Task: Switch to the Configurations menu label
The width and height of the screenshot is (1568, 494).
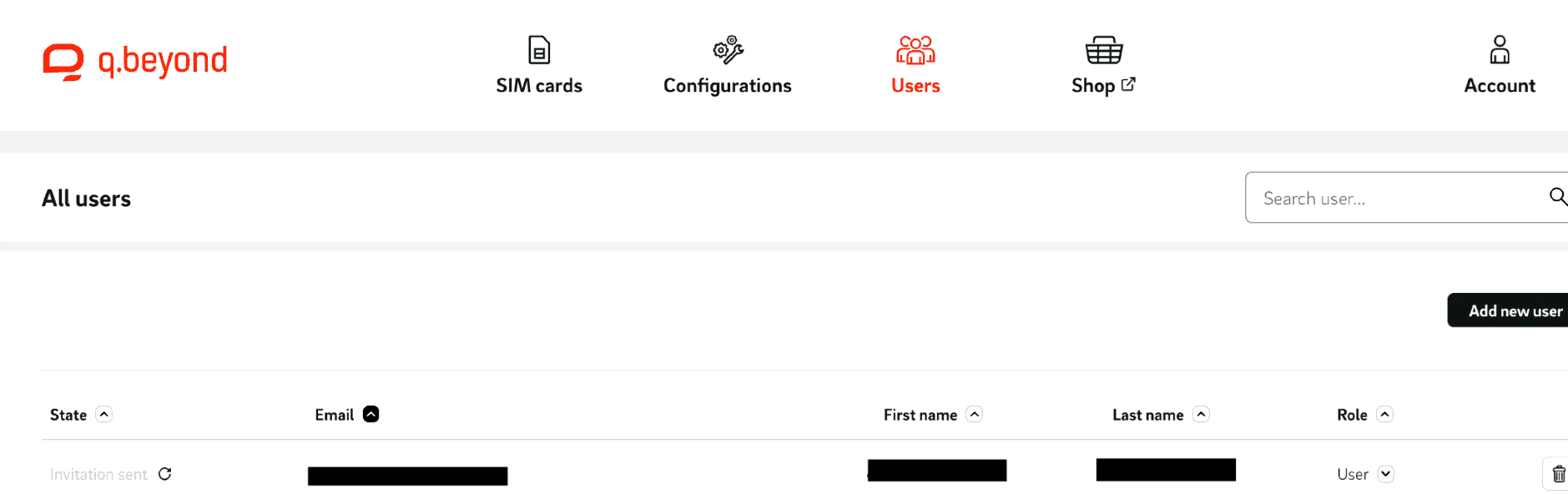Action: (728, 86)
